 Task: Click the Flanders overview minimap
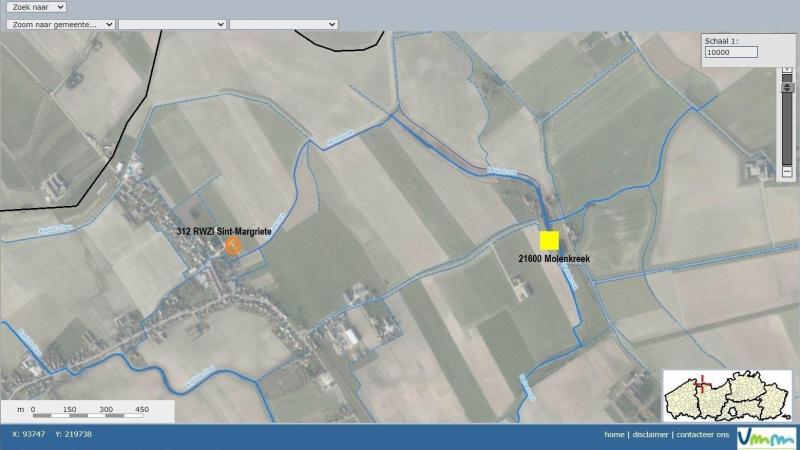click(x=727, y=395)
